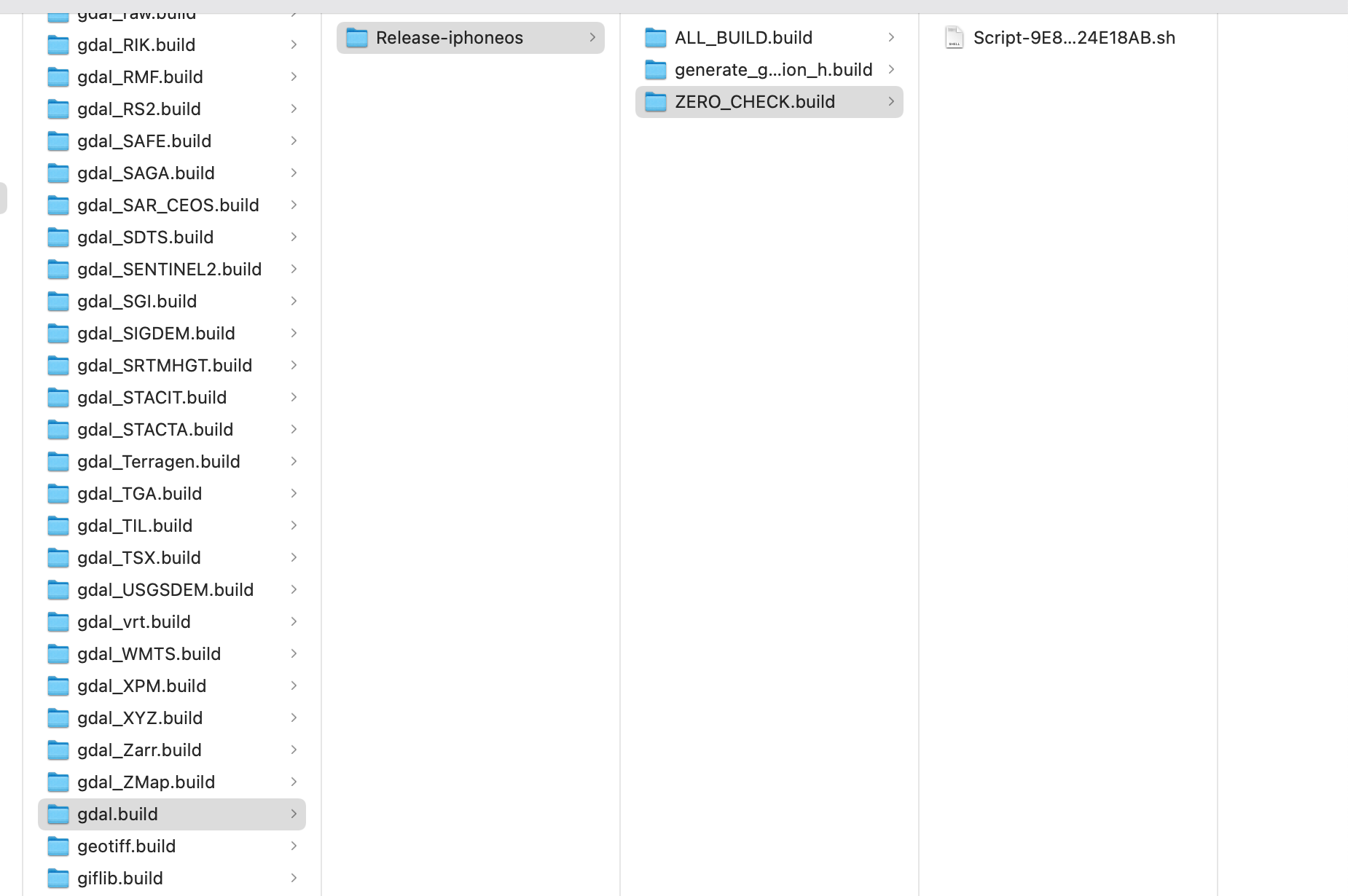This screenshot has height=896, width=1348.
Task: Open the geotiff.build folder icon
Action: 58,846
